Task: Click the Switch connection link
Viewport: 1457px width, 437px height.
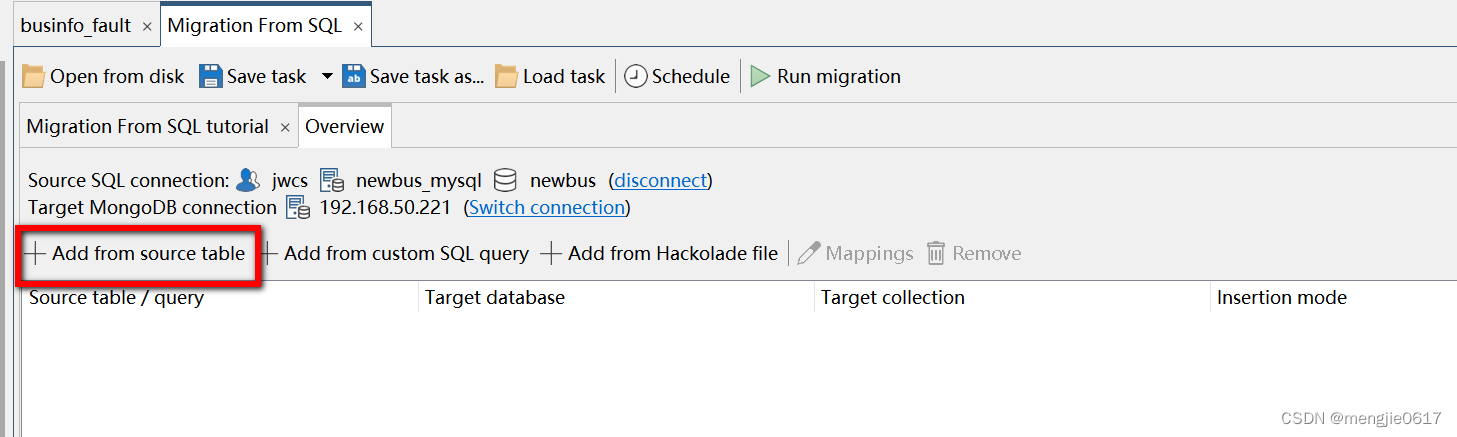Action: (547, 207)
